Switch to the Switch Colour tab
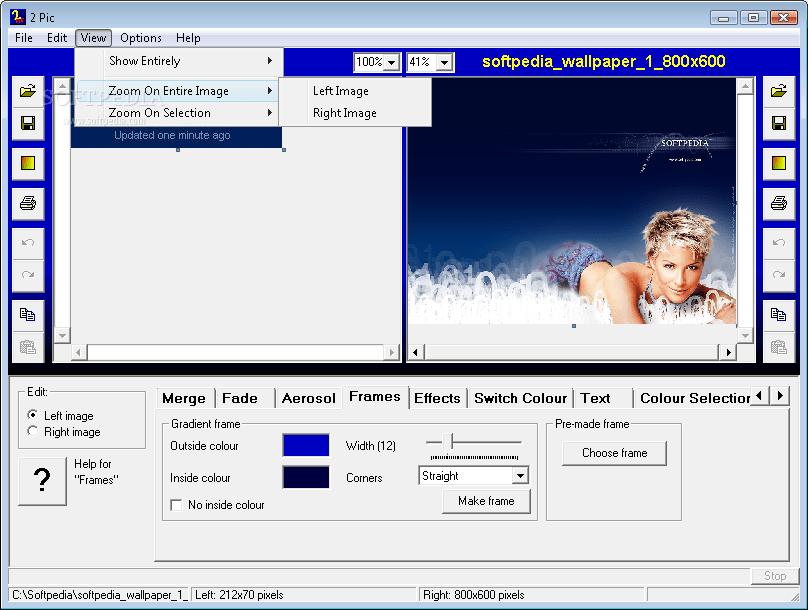 [520, 398]
